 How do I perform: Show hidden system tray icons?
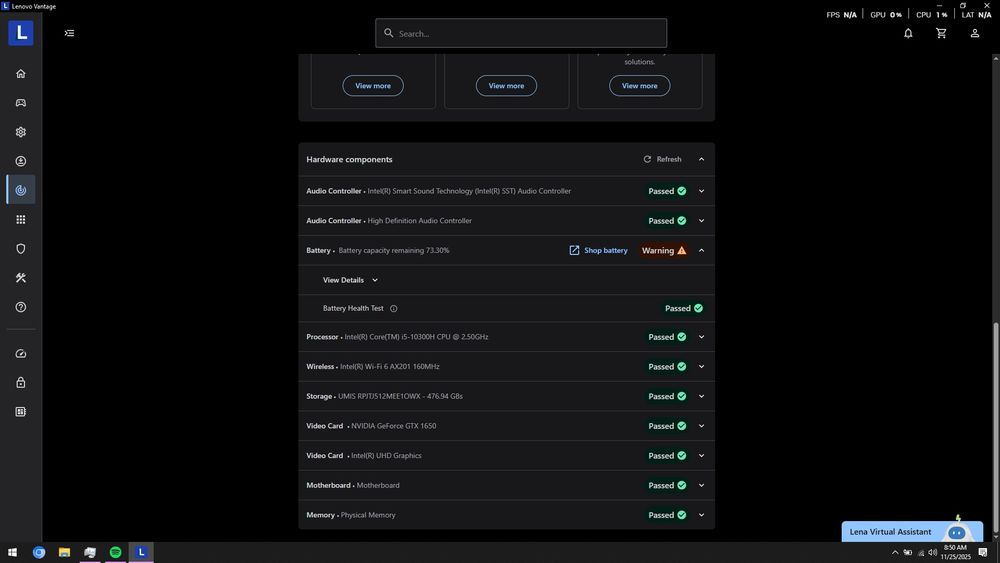click(895, 552)
